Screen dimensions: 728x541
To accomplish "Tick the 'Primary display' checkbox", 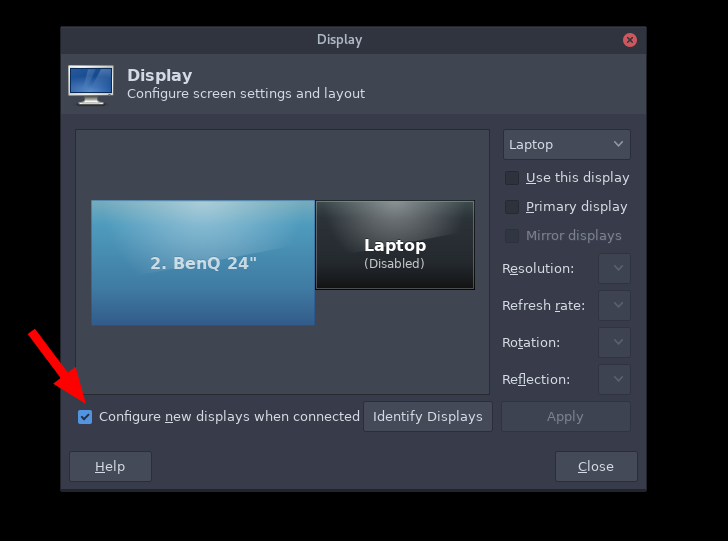I will [512, 207].
